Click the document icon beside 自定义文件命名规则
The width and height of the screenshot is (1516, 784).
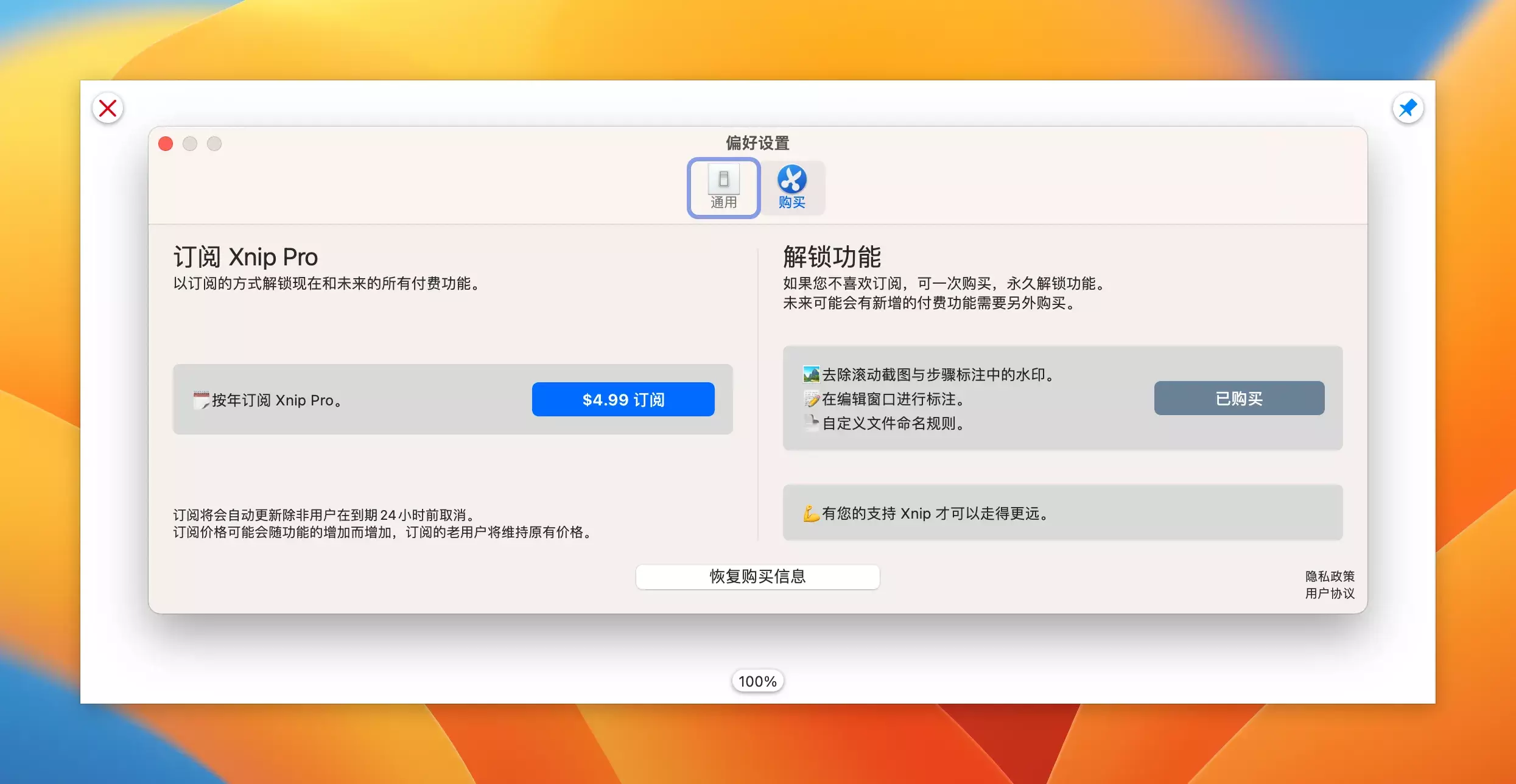pyautogui.click(x=811, y=422)
